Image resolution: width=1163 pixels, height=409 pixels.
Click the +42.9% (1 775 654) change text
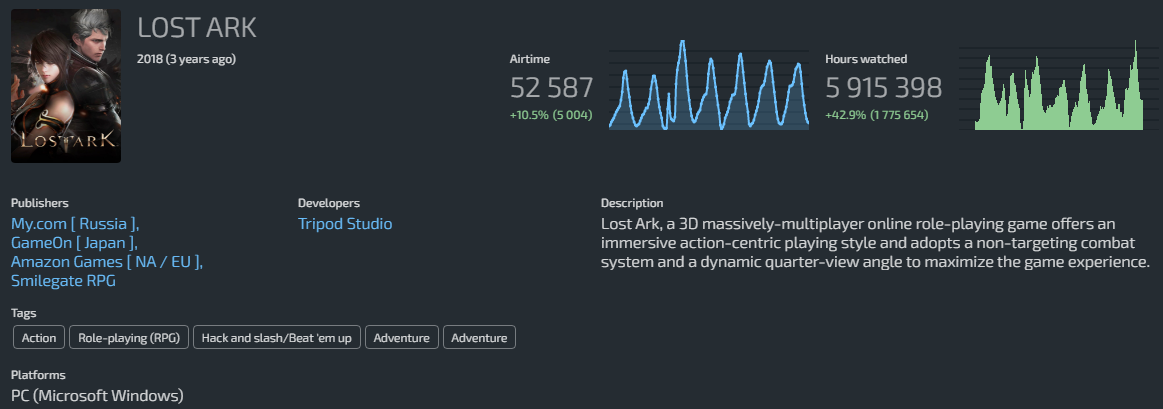point(877,115)
